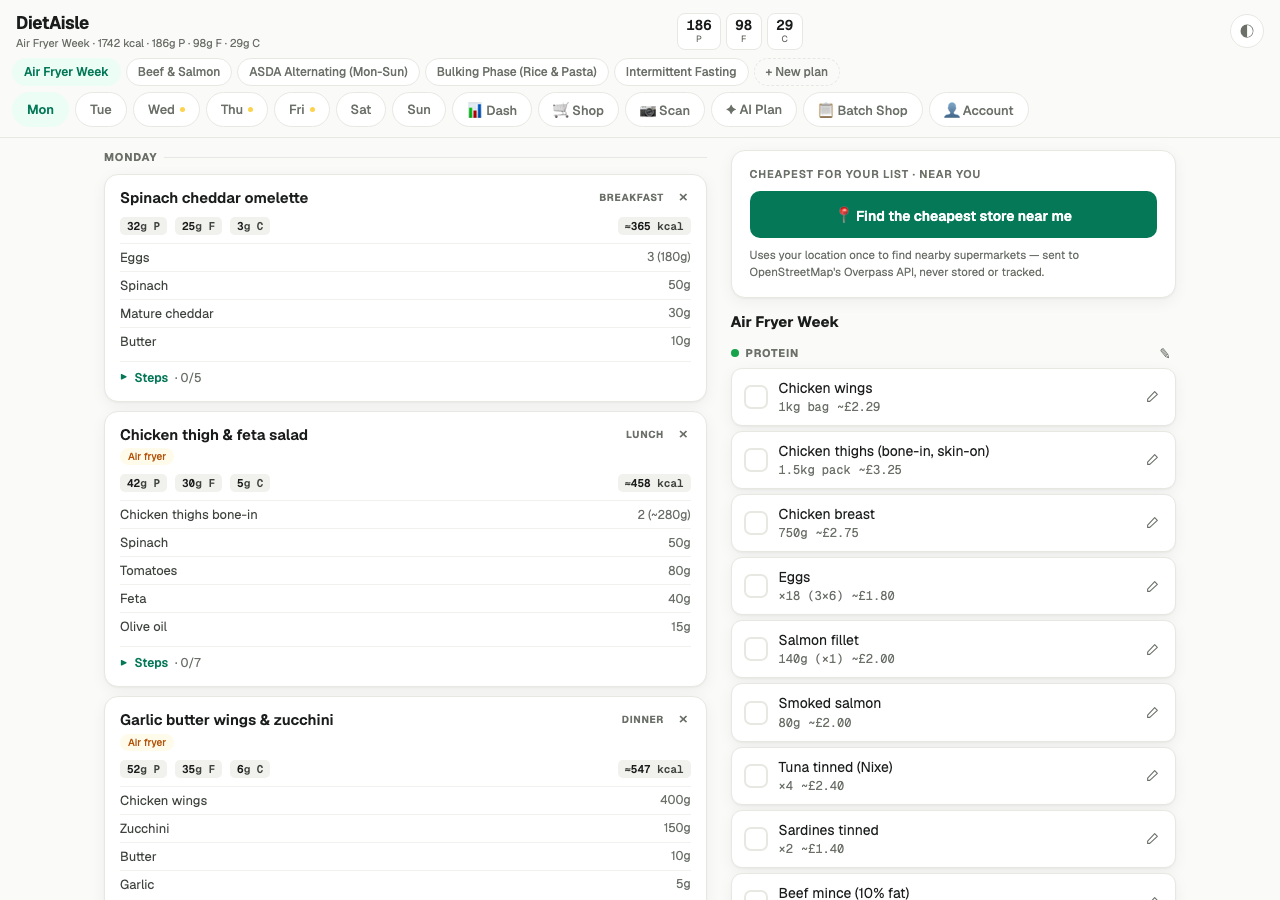Open the Account page
Viewport: 1280px width, 900px height.
979,110
